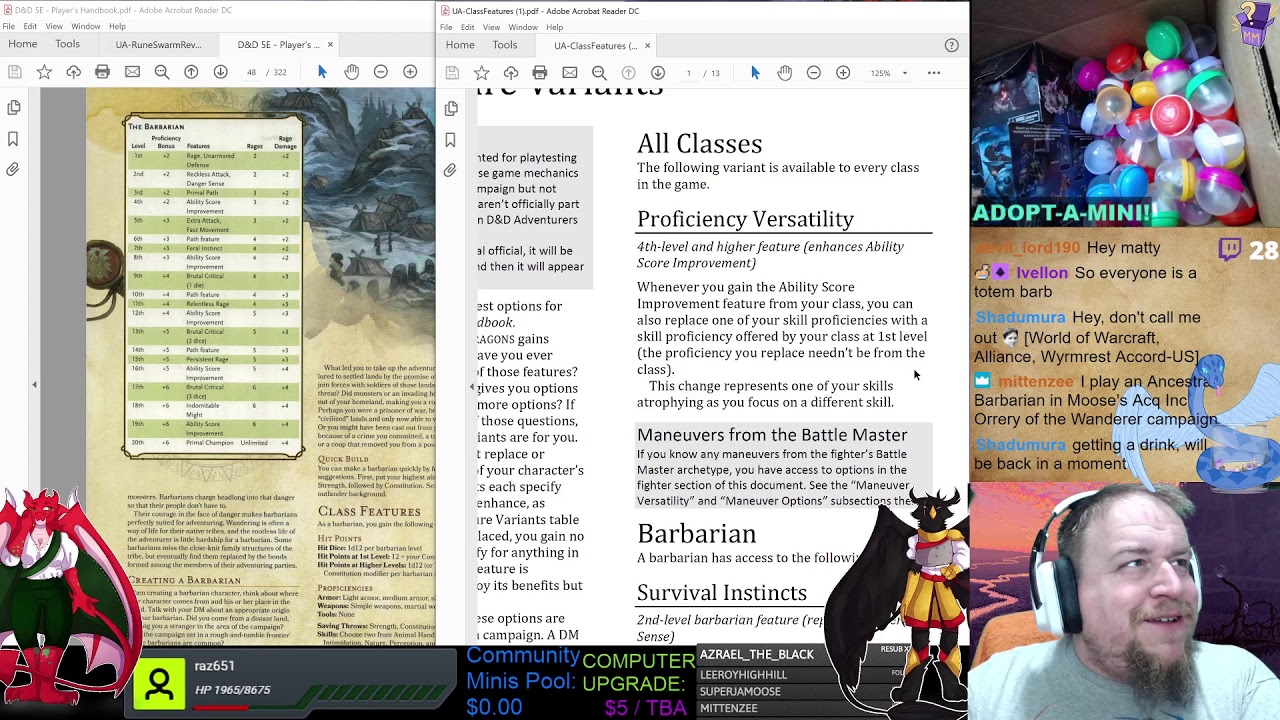This screenshot has width=1280, height=720.
Task: Open Tools tab in Player's Handbook window
Action: tap(68, 44)
